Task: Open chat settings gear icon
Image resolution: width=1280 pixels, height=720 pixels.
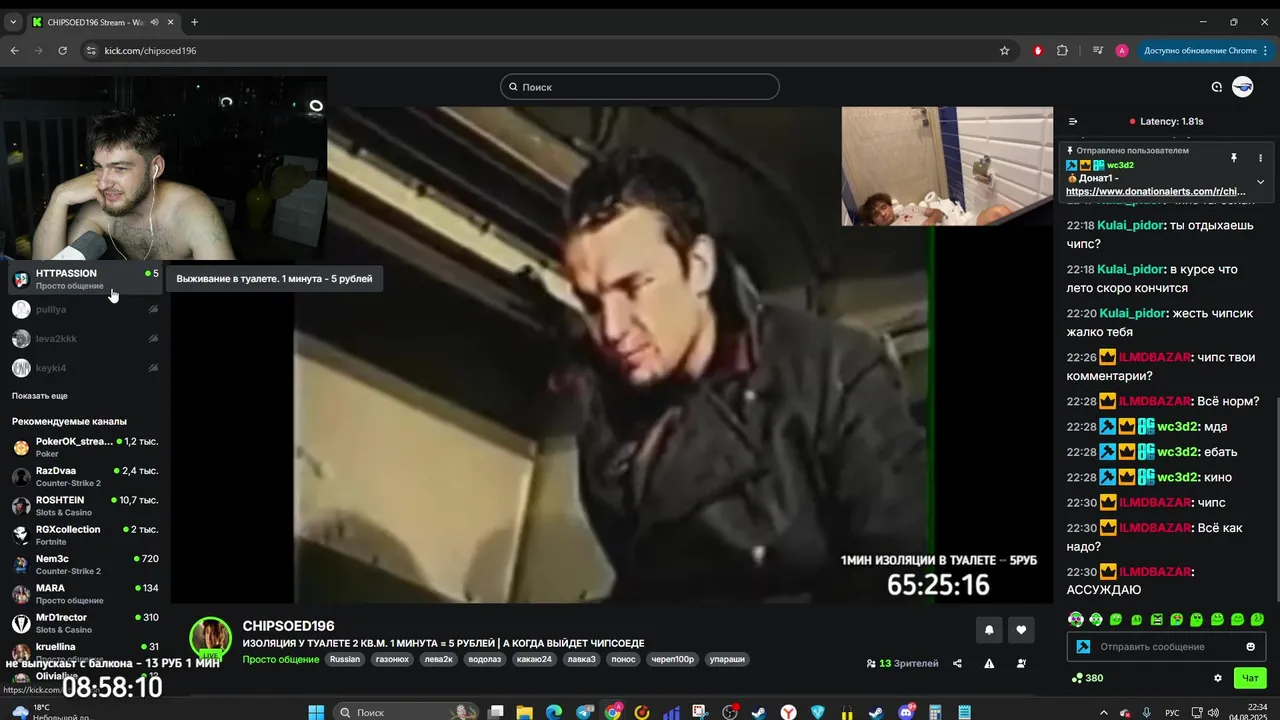Action: coord(1218,678)
